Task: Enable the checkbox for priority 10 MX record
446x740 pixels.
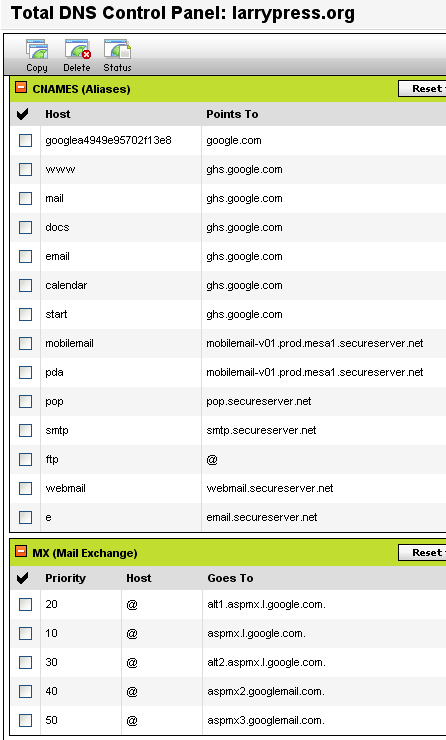Action: tap(25, 633)
